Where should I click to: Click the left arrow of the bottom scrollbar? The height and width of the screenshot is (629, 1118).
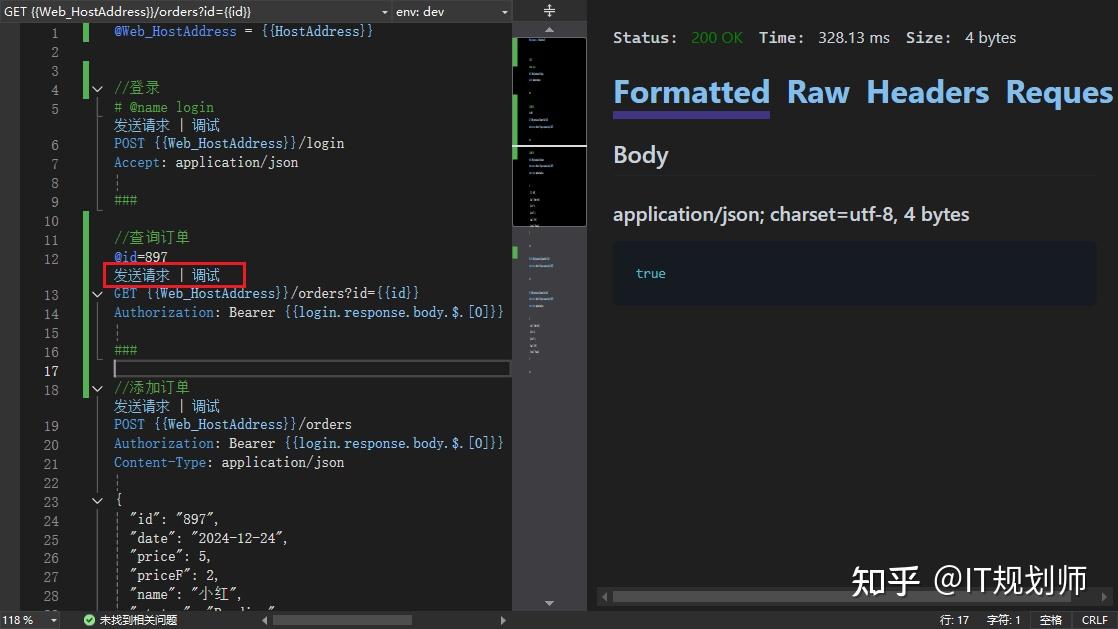point(265,619)
